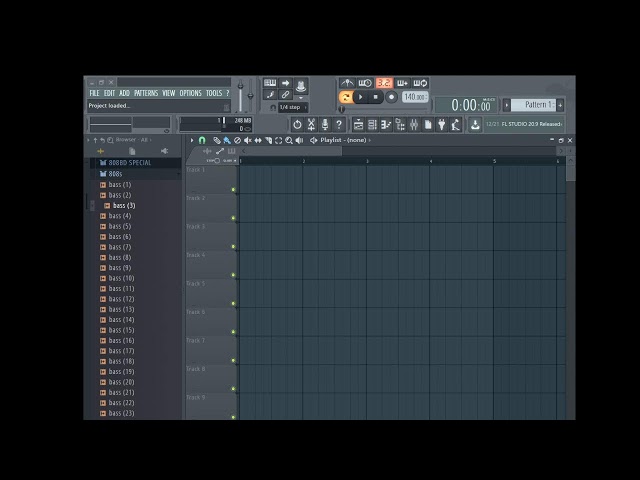Click the transport Record button

tap(391, 97)
